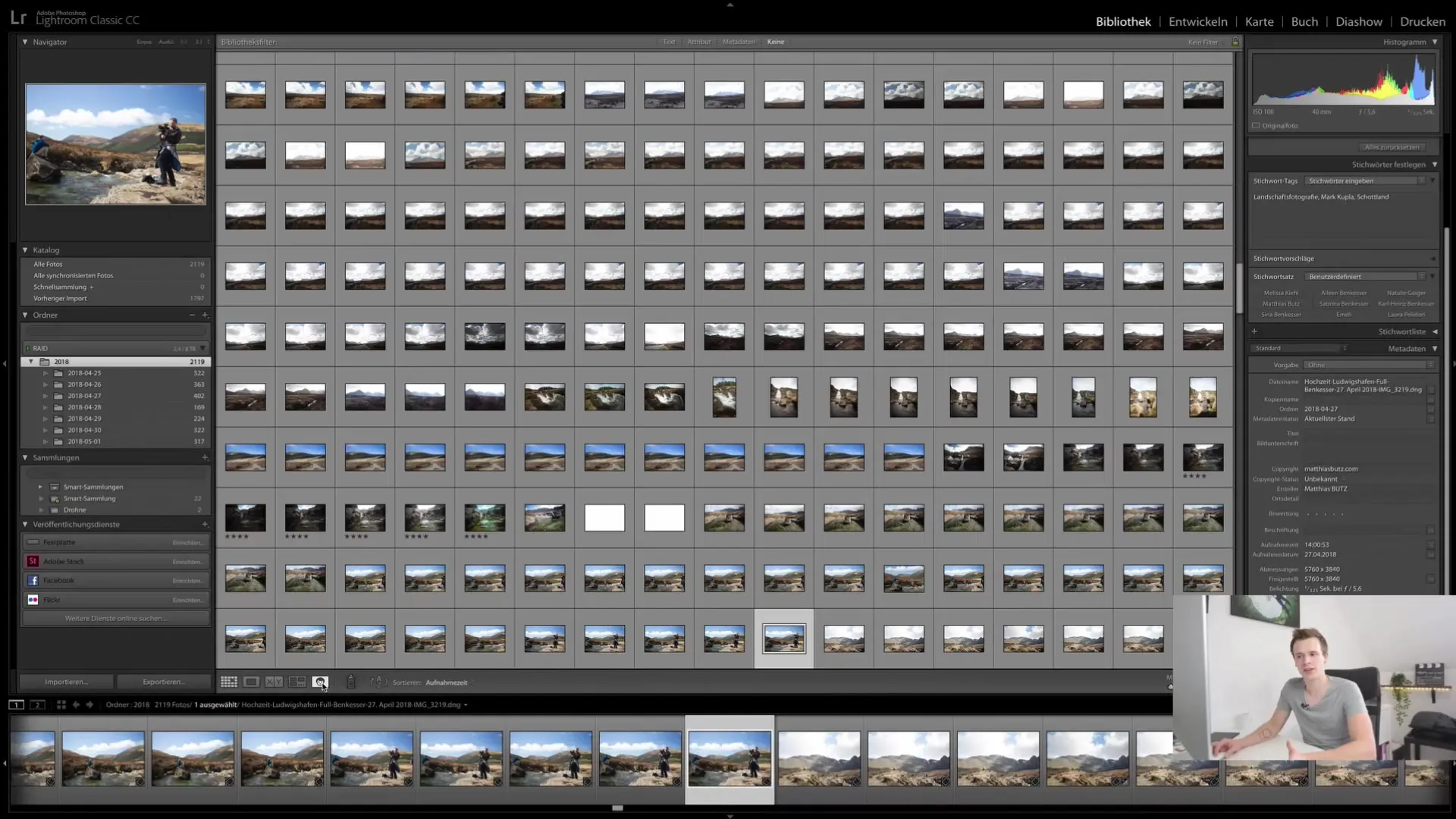Show second window monitor 2
The image size is (1456, 819).
[x=36, y=704]
